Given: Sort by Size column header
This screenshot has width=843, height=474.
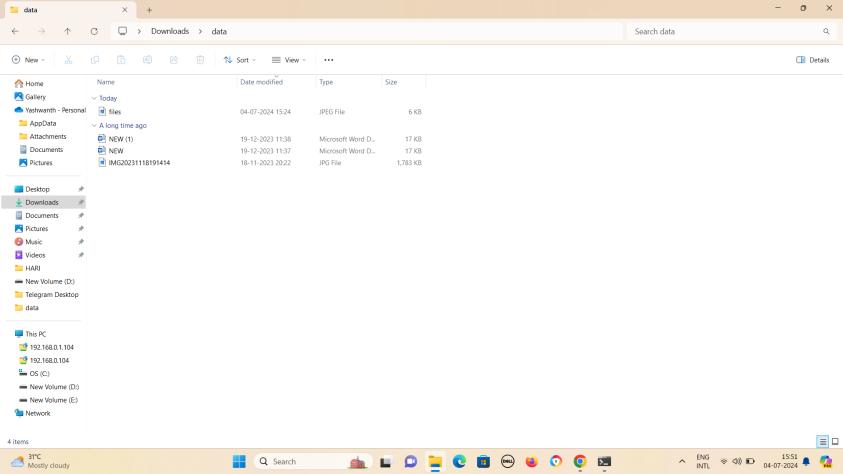Looking at the screenshot, I should (391, 82).
